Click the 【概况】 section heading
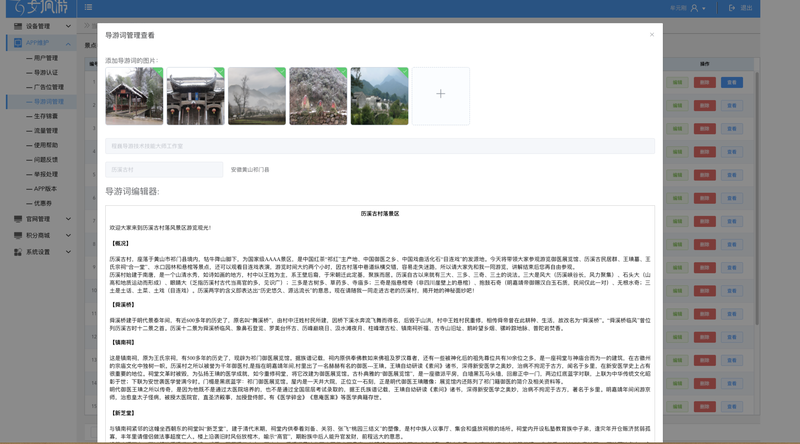Viewport: 800px width, 444px height. (x=120, y=243)
